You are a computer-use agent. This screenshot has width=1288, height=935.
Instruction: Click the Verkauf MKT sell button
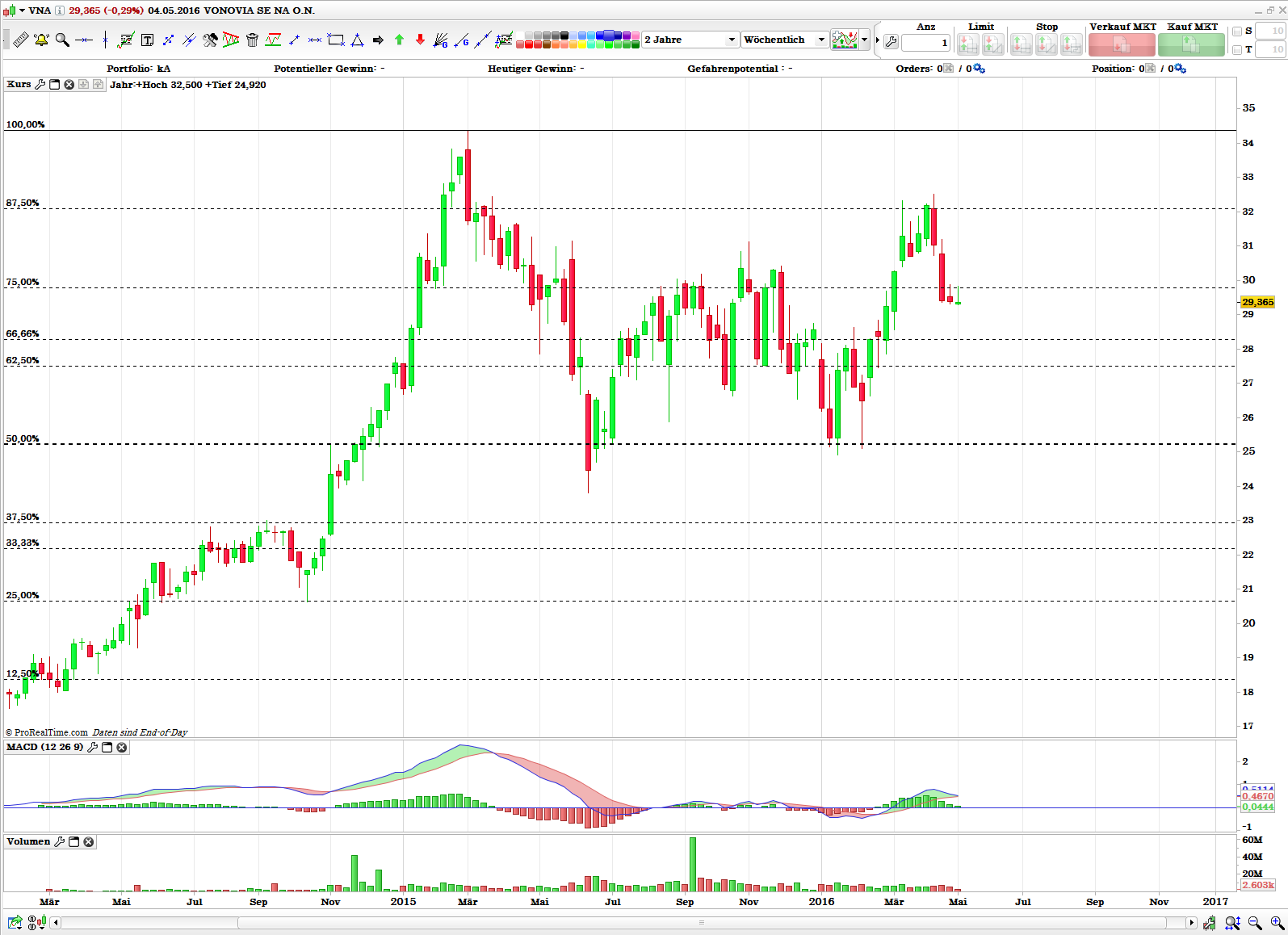click(1121, 44)
